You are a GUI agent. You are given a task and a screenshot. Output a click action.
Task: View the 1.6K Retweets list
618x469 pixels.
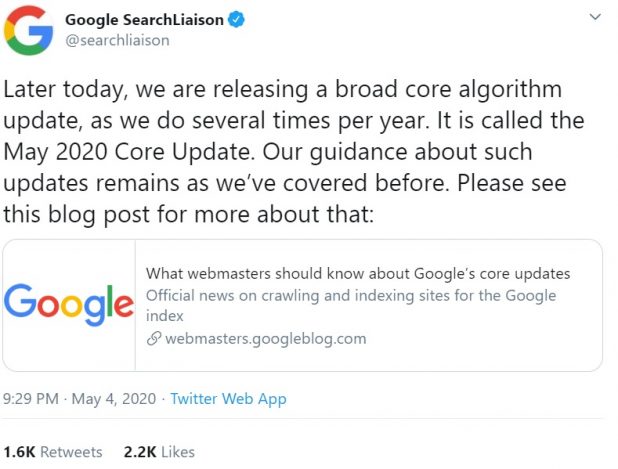click(x=53, y=452)
